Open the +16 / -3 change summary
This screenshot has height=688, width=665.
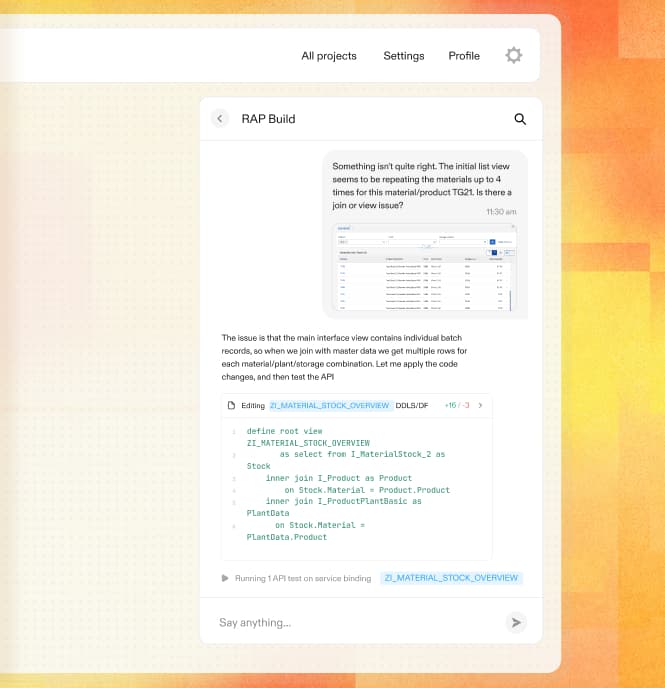click(x=457, y=405)
